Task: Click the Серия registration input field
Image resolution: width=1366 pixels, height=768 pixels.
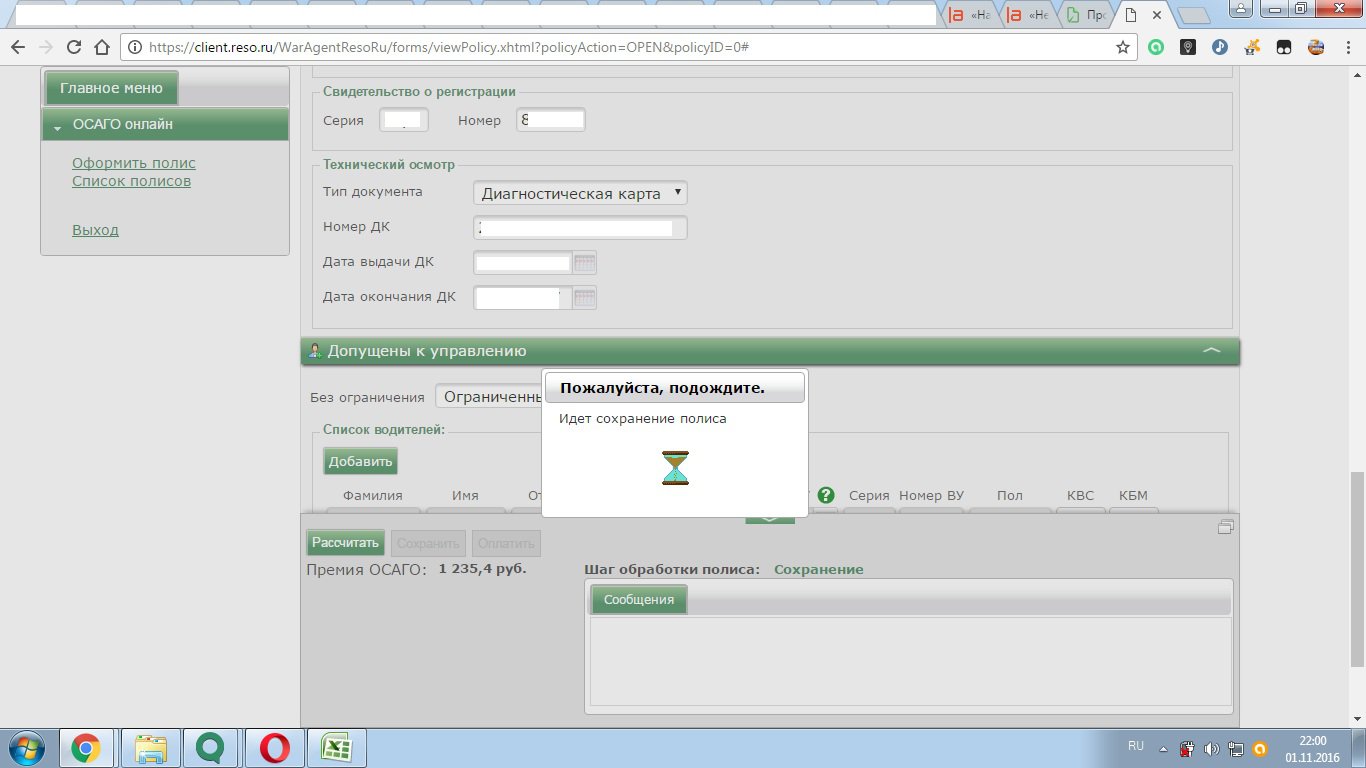Action: pyautogui.click(x=404, y=120)
